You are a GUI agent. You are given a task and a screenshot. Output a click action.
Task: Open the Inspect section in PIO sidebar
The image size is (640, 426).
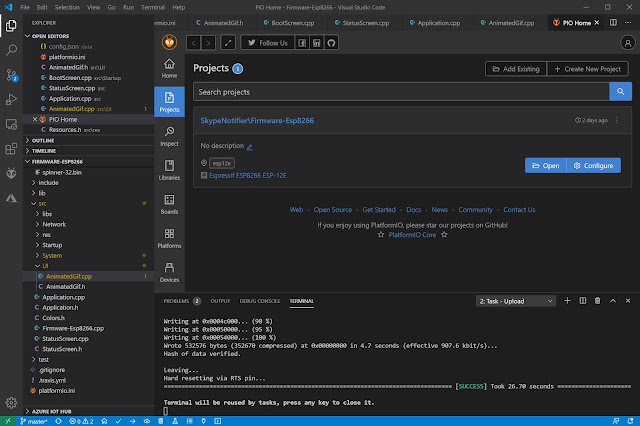pos(169,136)
